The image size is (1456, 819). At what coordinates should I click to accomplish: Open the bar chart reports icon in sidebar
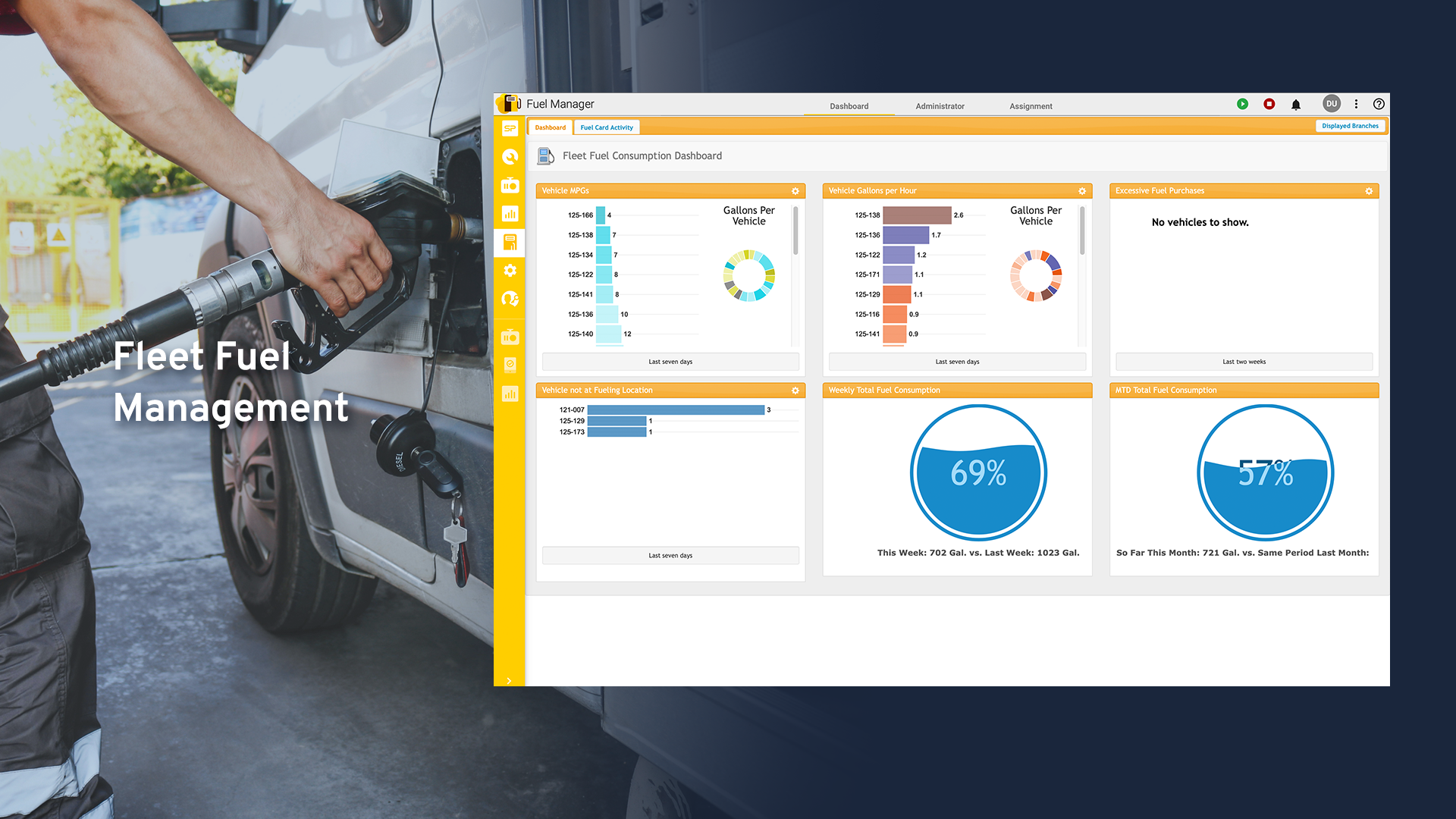(x=510, y=213)
